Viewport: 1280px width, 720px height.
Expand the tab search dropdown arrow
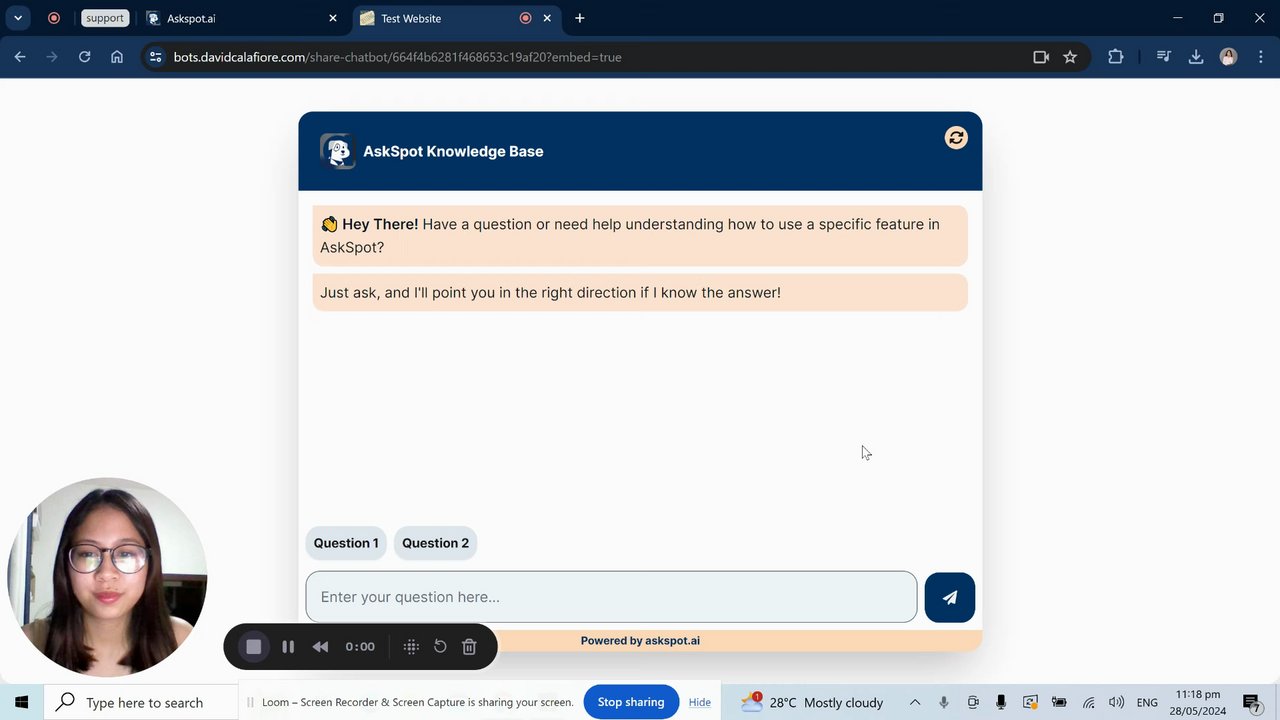click(x=18, y=18)
